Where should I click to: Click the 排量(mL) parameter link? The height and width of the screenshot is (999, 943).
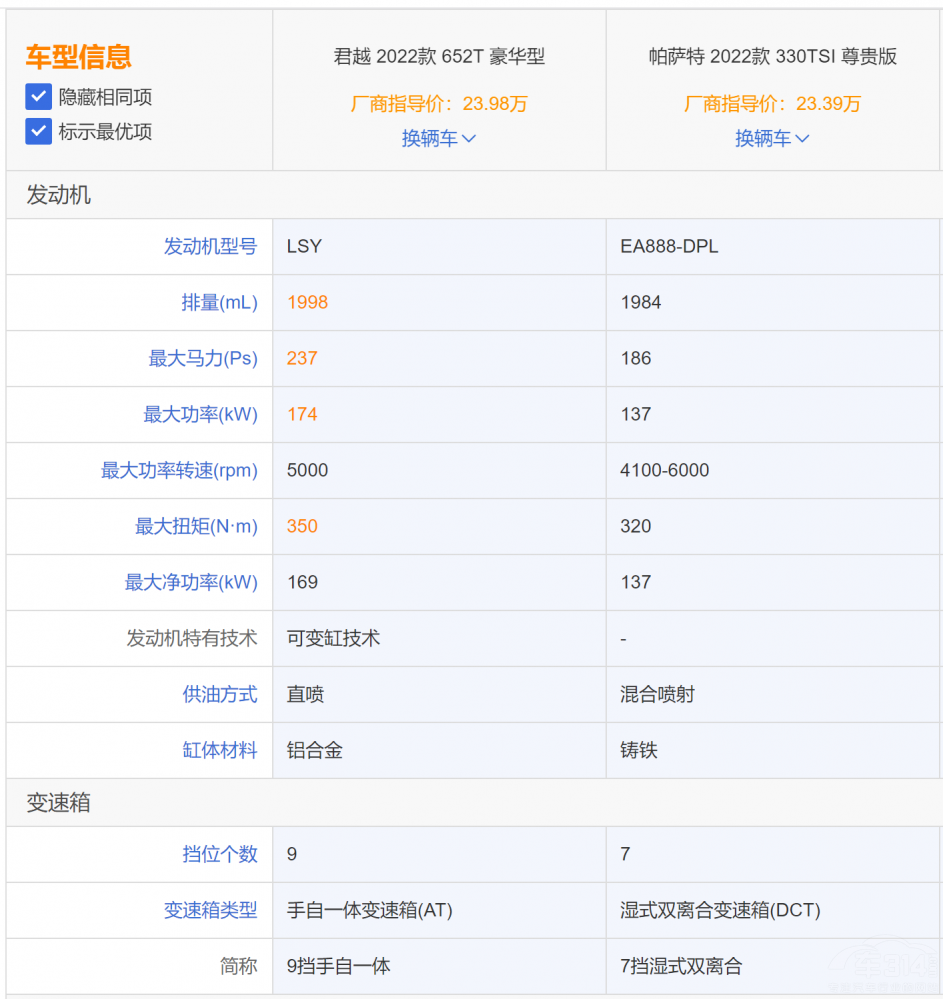[220, 302]
